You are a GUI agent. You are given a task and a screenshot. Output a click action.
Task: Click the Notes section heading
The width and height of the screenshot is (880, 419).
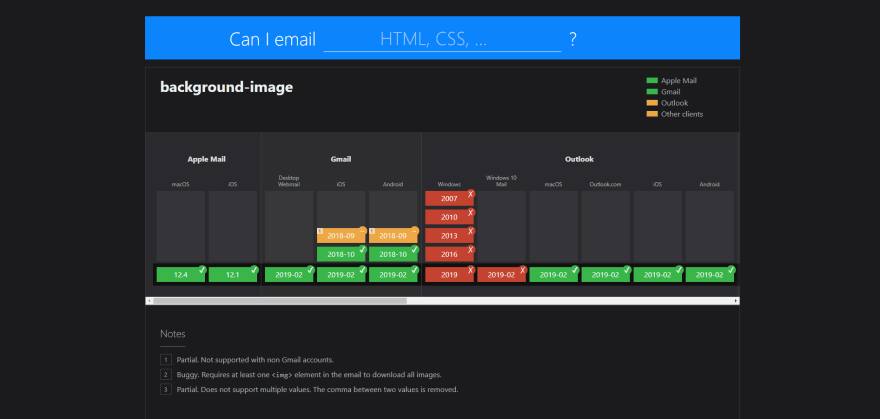(173, 334)
